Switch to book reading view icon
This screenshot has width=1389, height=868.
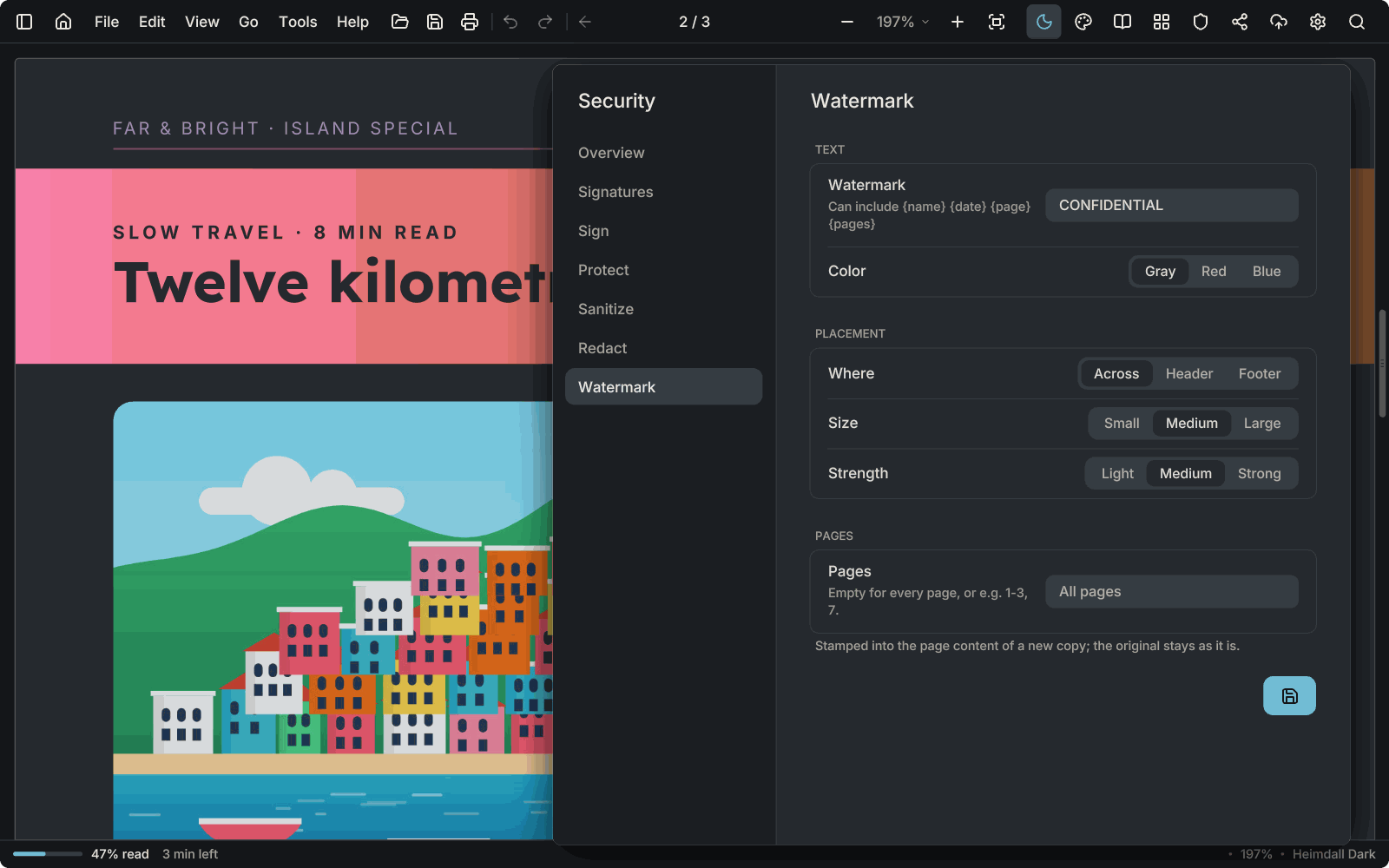click(x=1122, y=22)
